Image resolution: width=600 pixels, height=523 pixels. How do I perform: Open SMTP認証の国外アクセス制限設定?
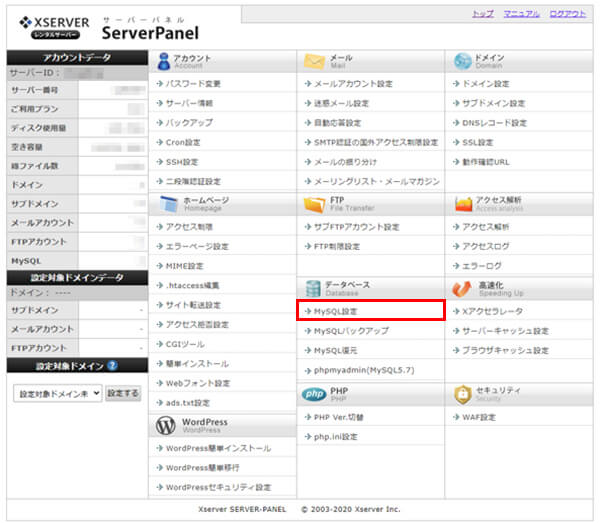click(376, 142)
